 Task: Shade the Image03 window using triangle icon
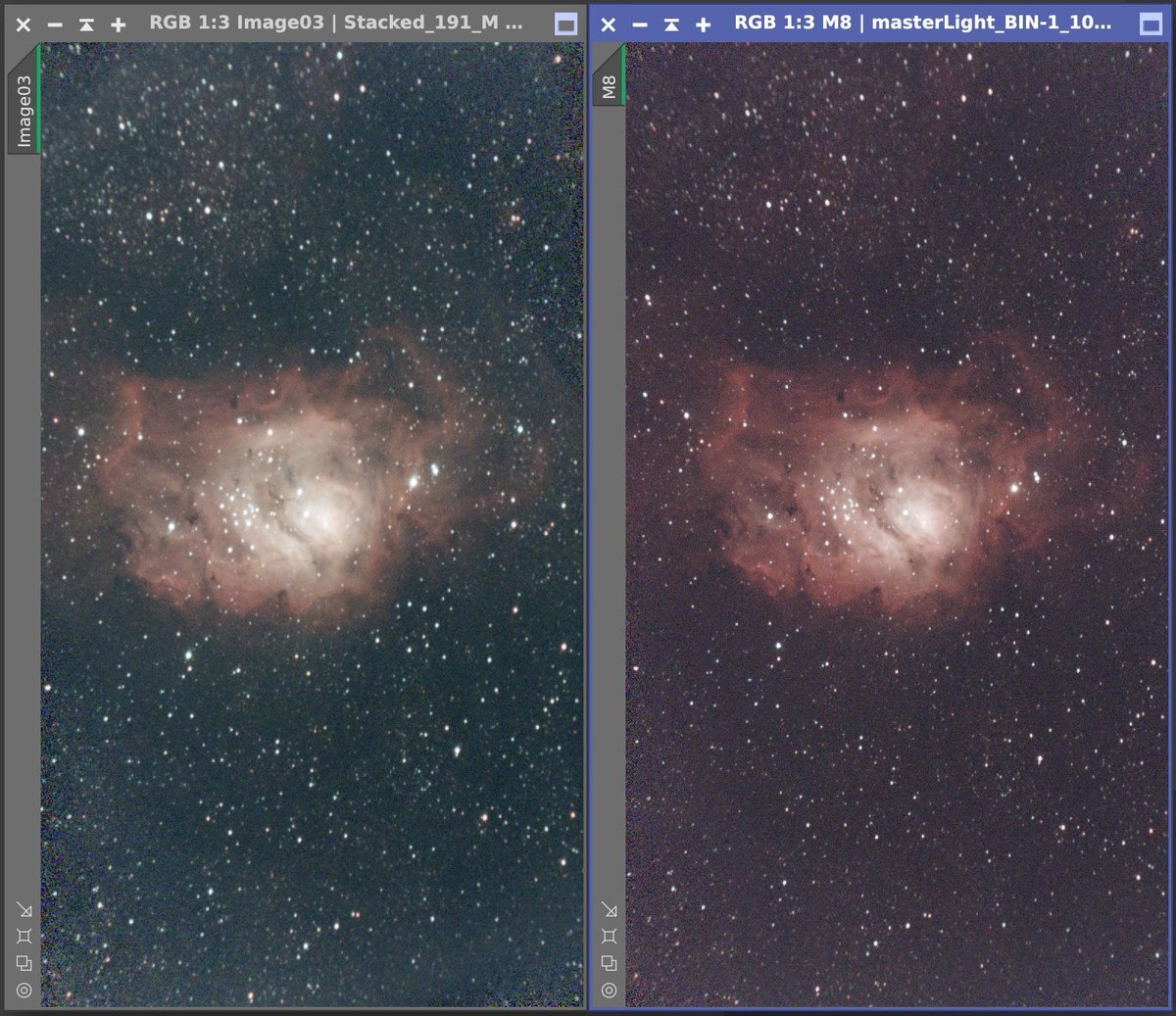pos(86,24)
